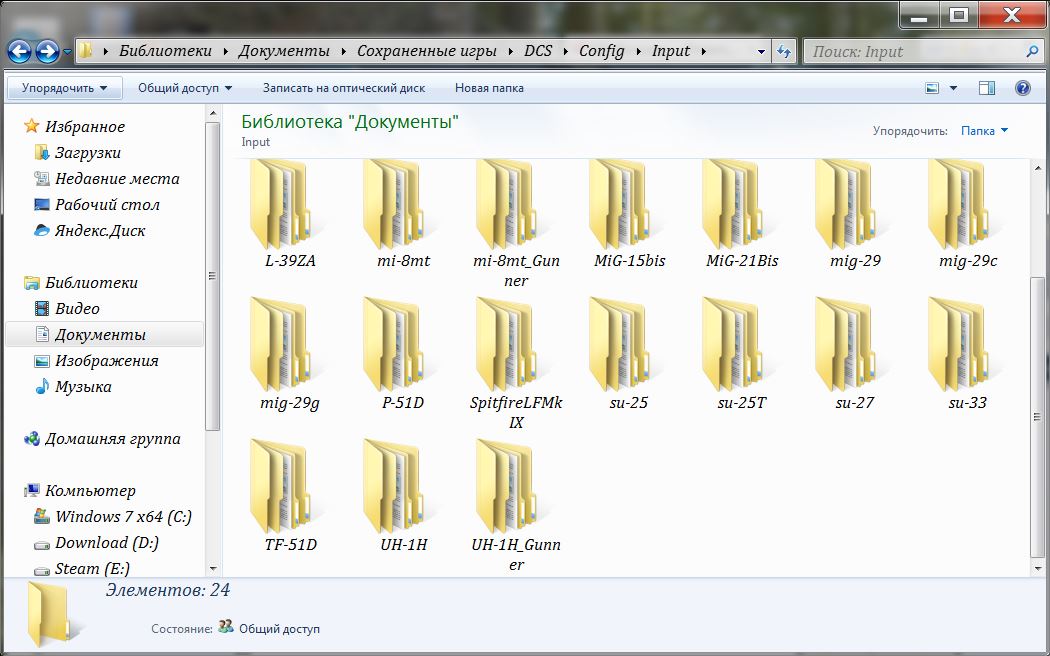Open the Общий доступ menu

tap(185, 88)
